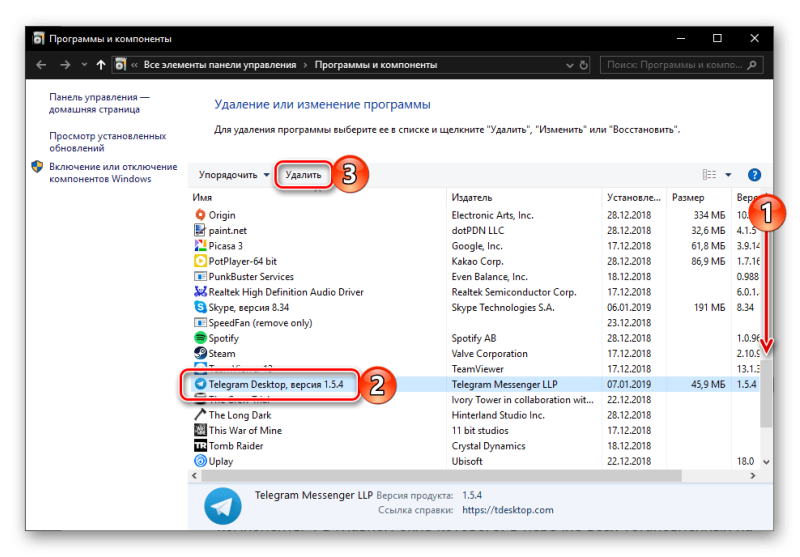Click the 'TeamViewer' publisher cell
Screen dimensions: 800x557
477,369
